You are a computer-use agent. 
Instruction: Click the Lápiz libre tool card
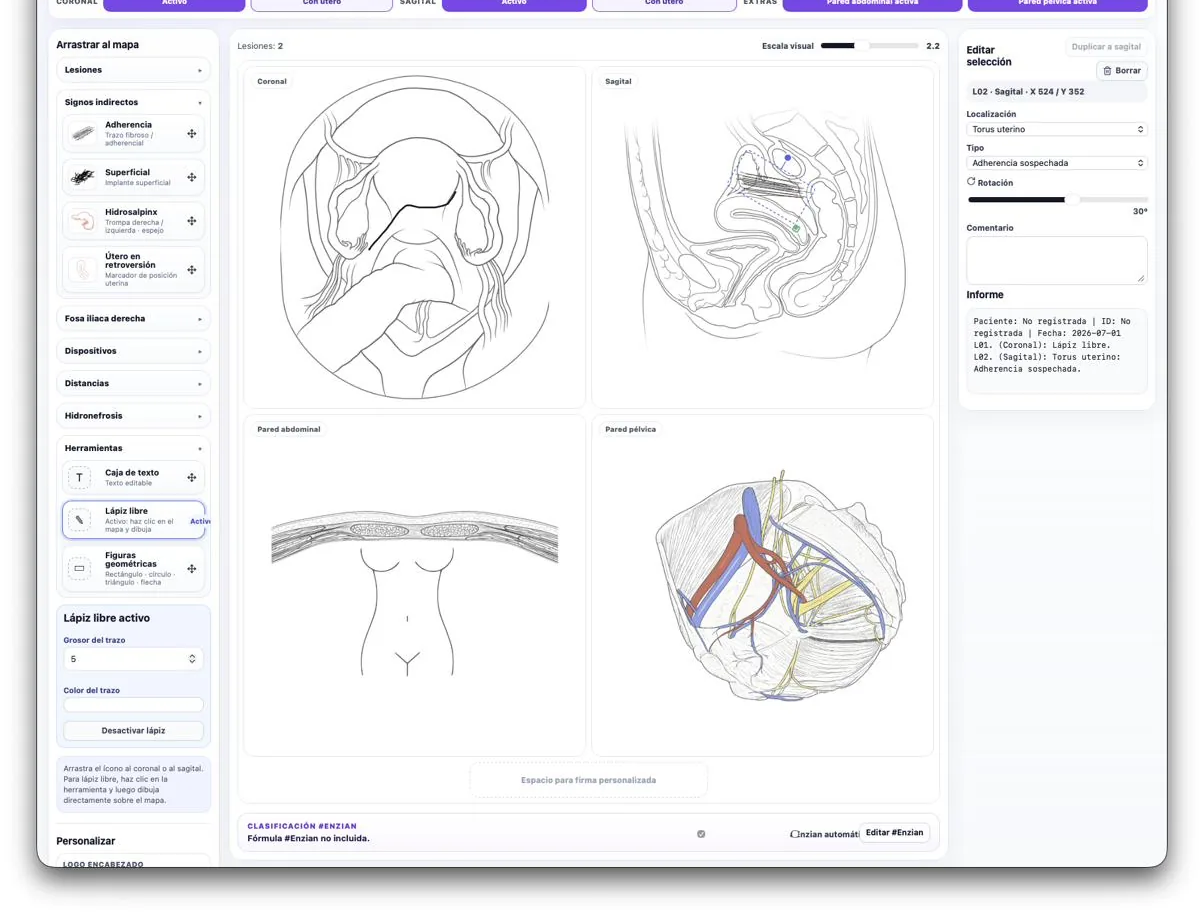133,520
